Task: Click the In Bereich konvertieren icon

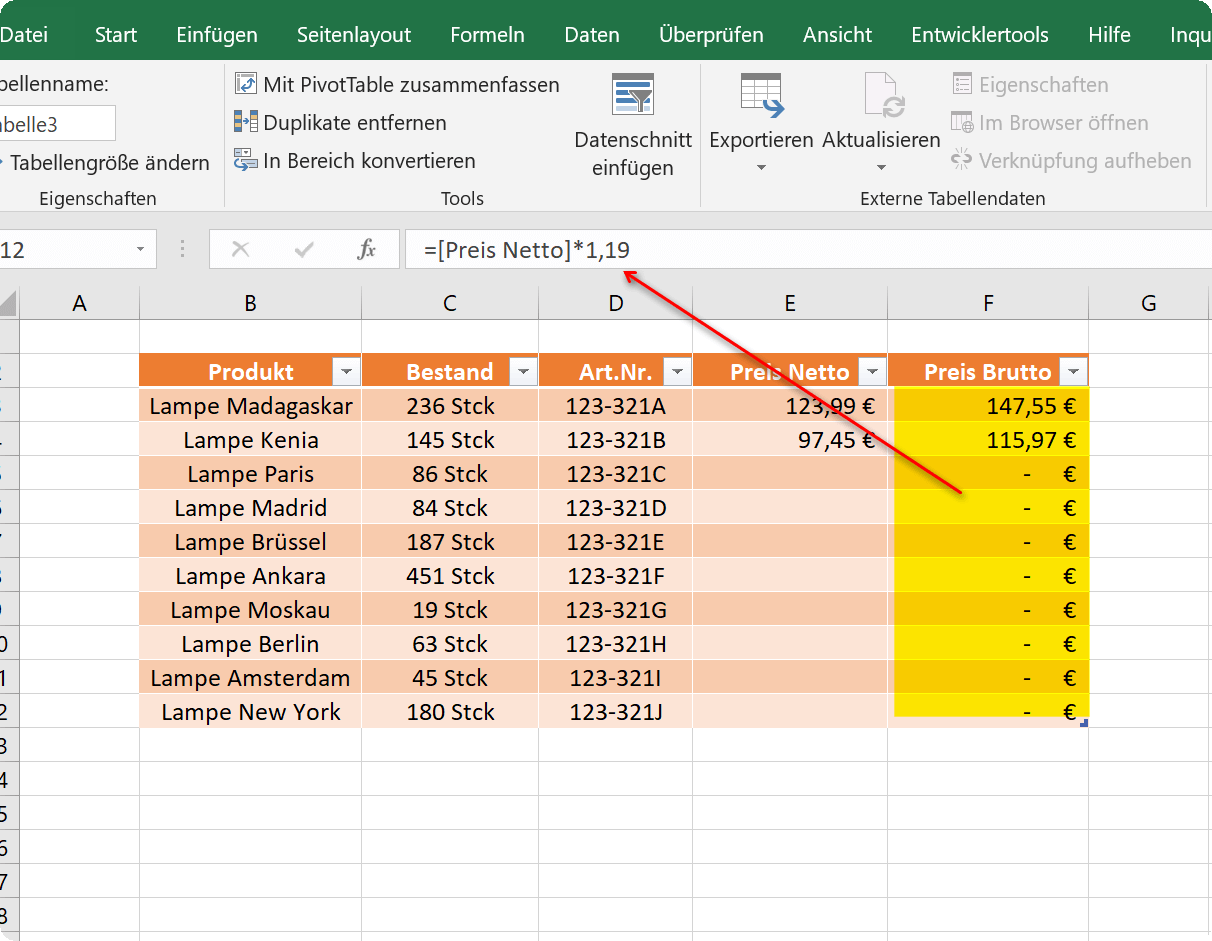Action: [245, 160]
